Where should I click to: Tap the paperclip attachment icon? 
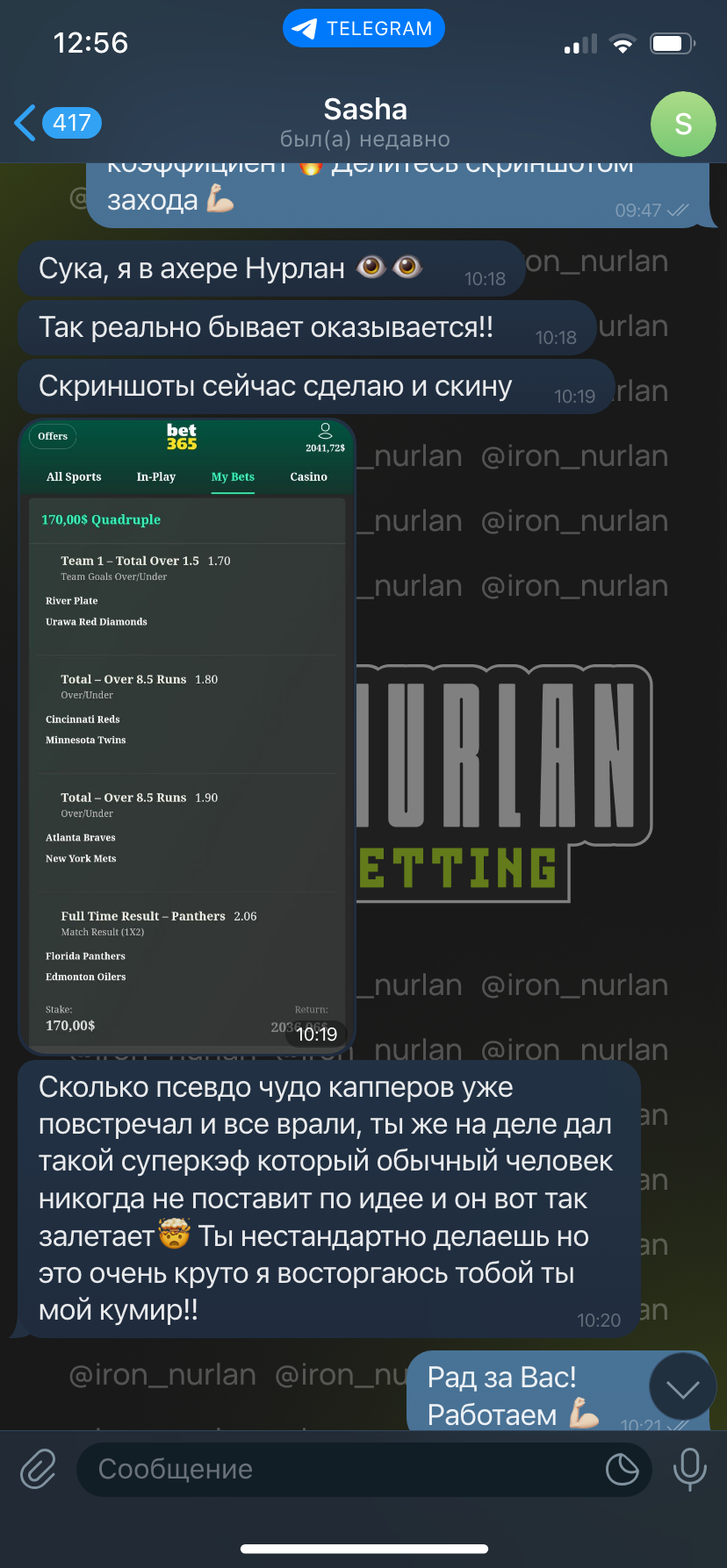(x=38, y=1469)
